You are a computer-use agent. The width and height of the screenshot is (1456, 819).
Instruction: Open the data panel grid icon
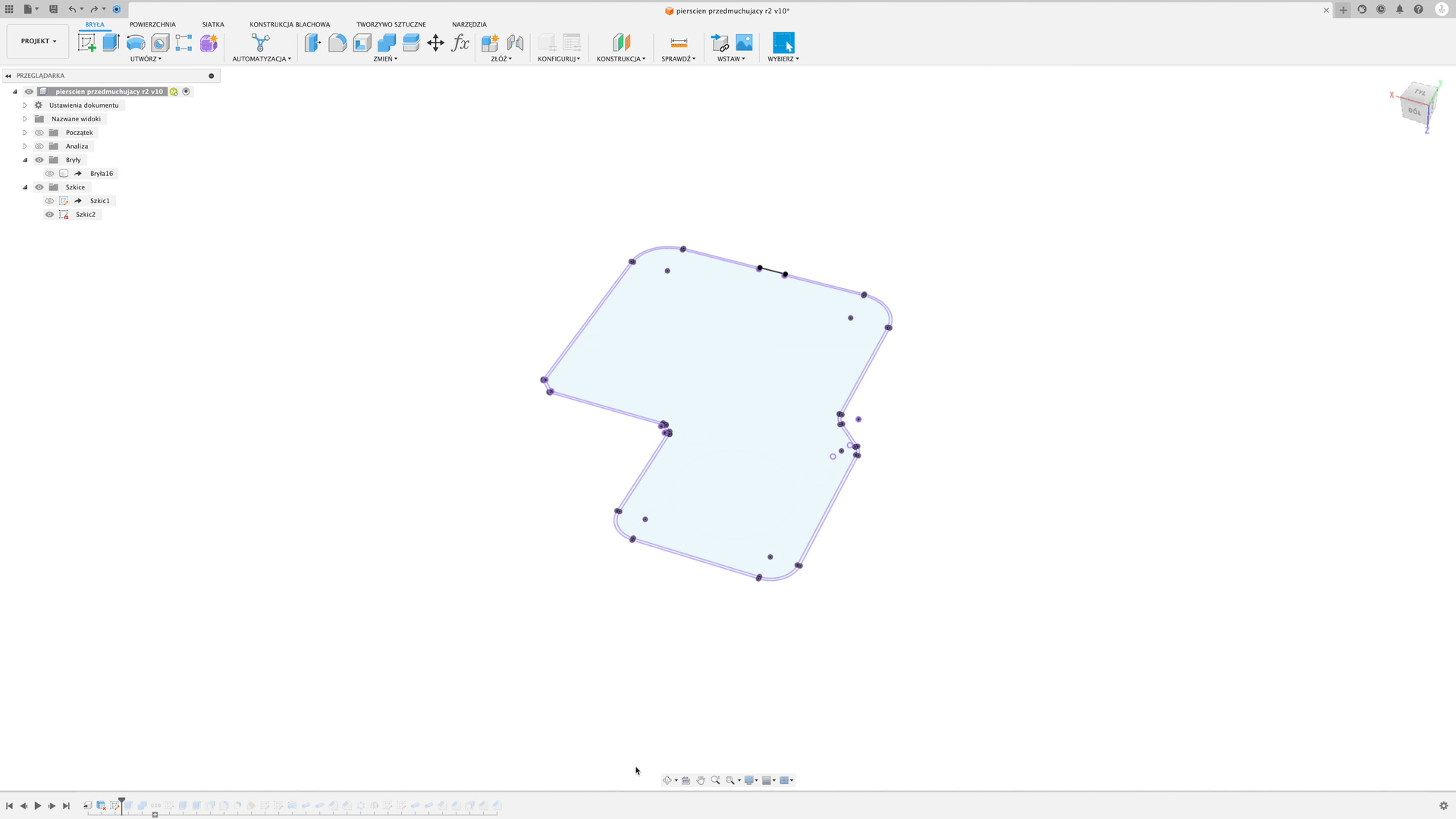[9, 9]
